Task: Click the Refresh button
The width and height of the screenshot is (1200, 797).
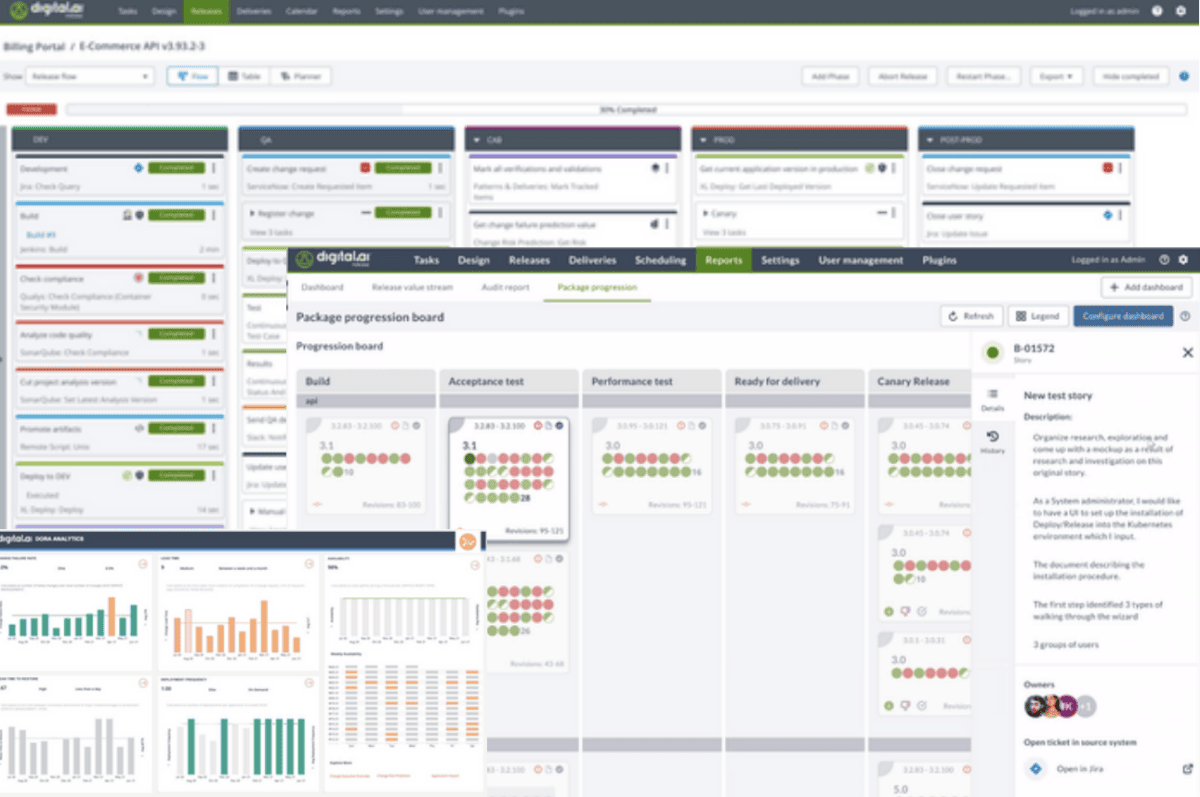Action: click(x=971, y=316)
